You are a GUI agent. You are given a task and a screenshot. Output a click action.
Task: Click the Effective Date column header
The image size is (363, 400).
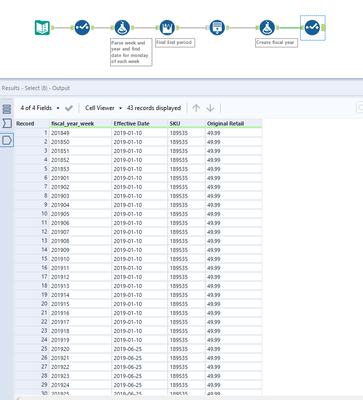pos(140,124)
